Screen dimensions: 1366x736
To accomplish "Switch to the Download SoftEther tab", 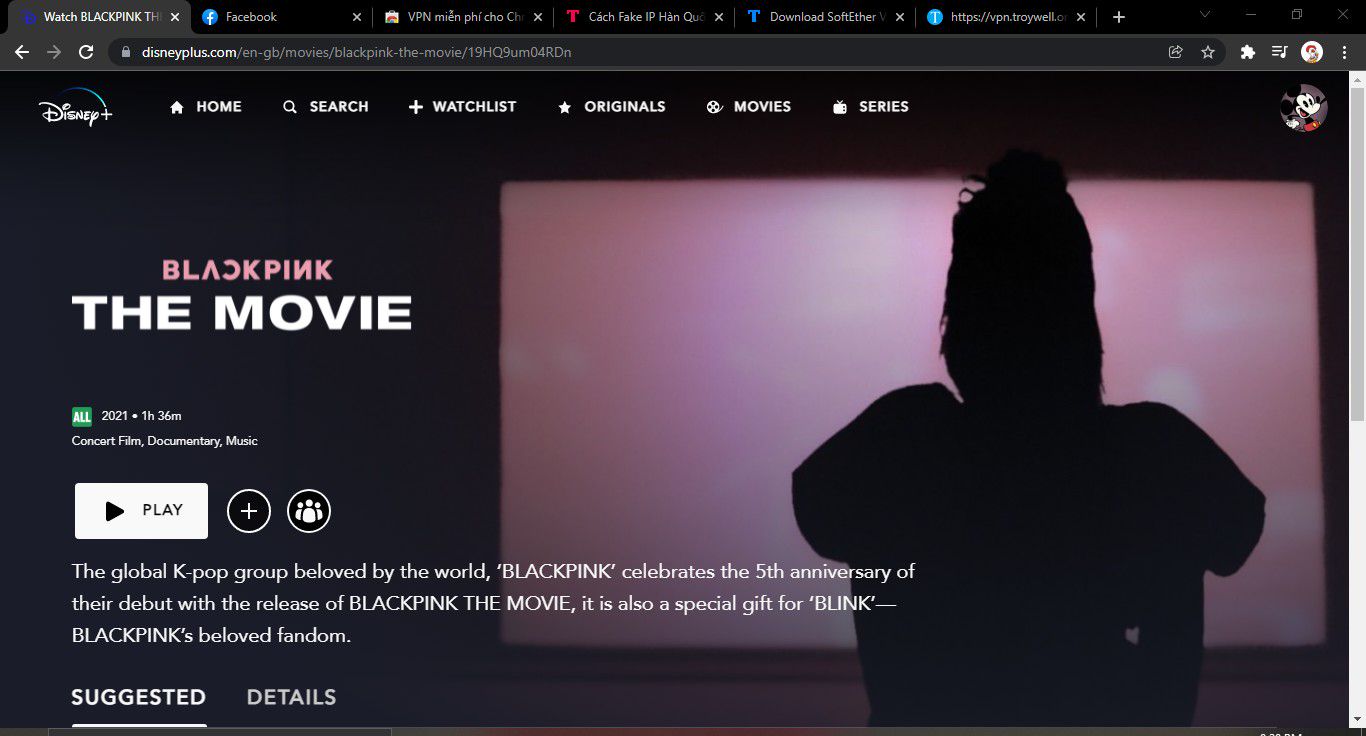I will (x=825, y=17).
